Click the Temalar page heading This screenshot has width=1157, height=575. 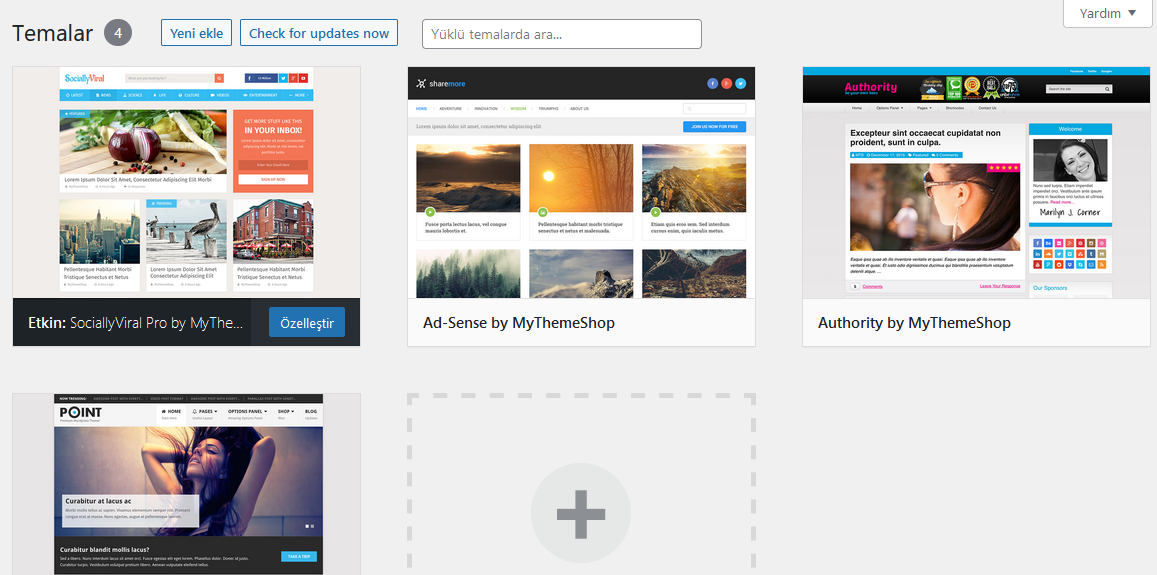52,33
